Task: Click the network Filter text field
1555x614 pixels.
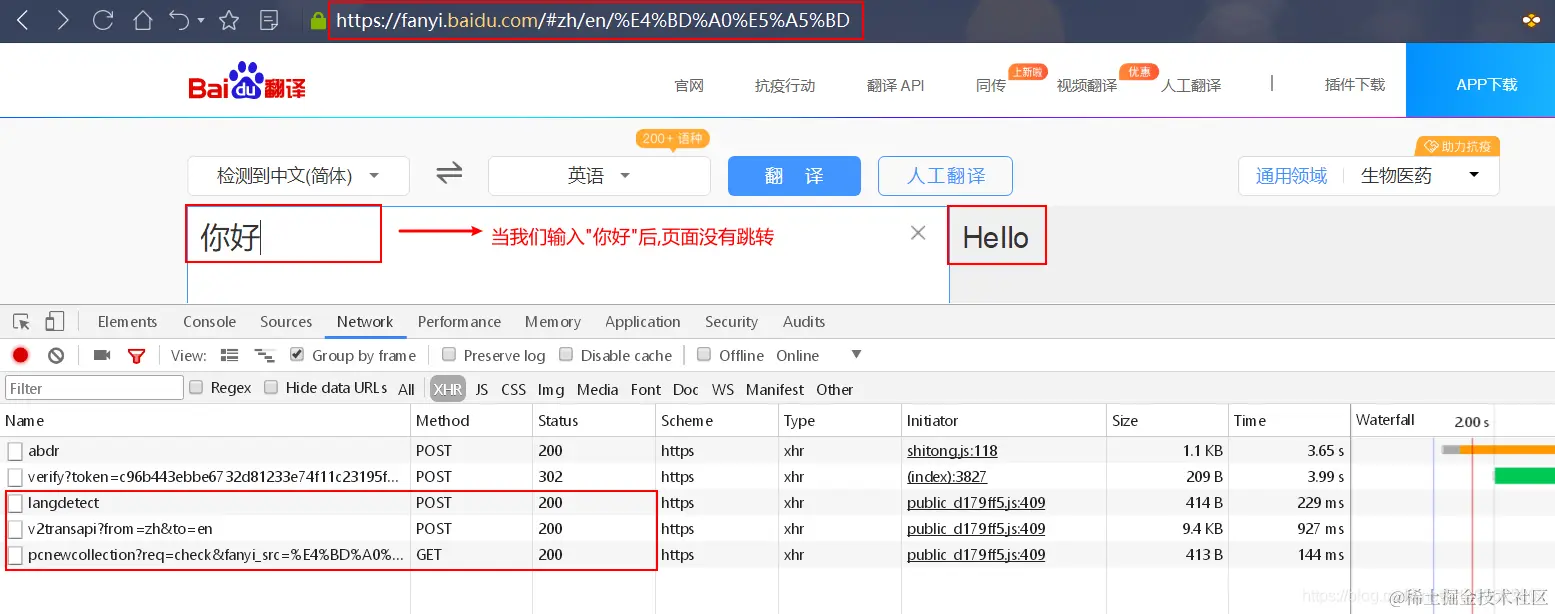Action: click(x=94, y=388)
